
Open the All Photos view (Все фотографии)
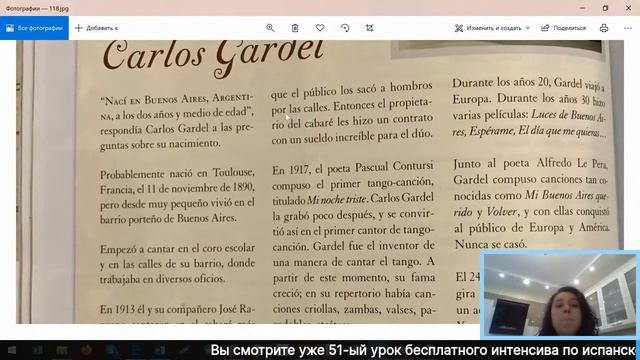pos(34,28)
